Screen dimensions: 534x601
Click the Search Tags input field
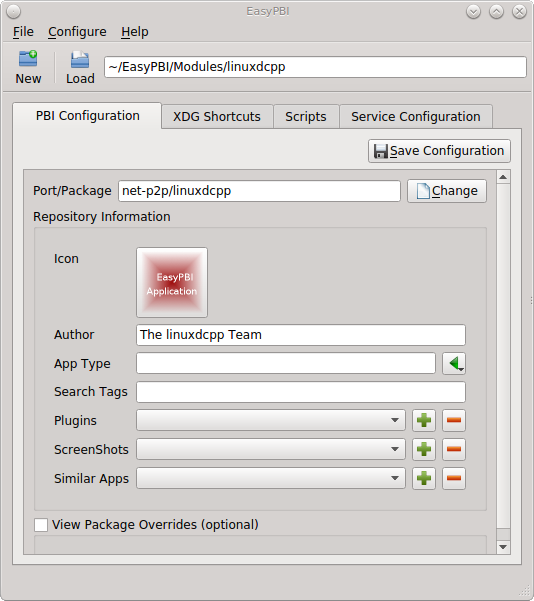coord(301,392)
